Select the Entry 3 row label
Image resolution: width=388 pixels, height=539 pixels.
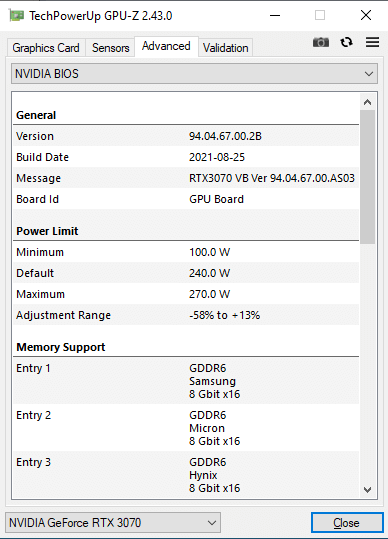coord(33,462)
